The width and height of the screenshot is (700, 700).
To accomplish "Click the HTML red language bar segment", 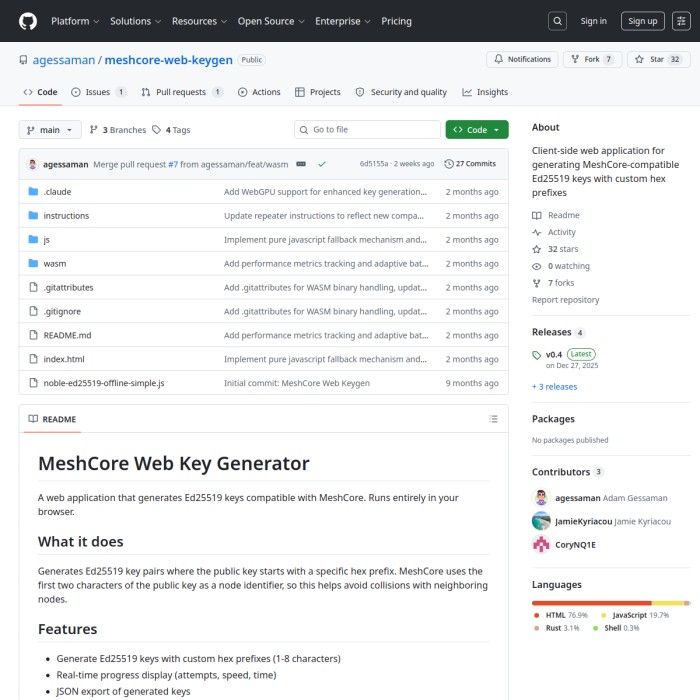I will pyautogui.click(x=592, y=603).
